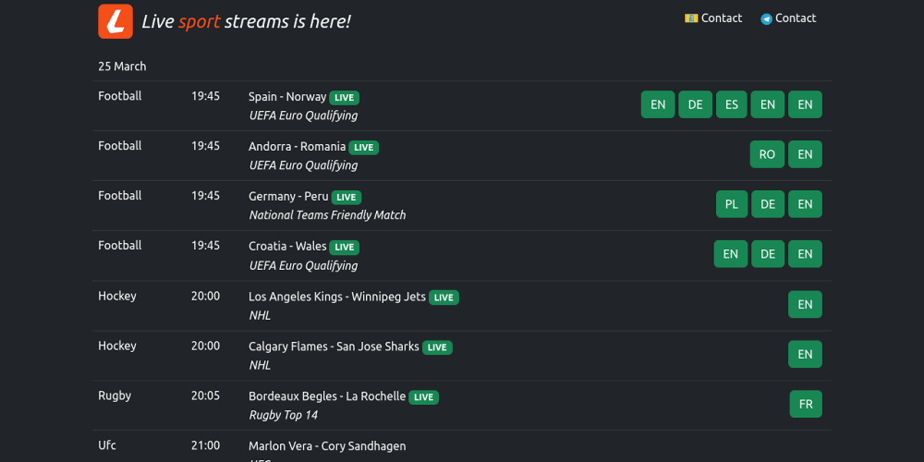The height and width of the screenshot is (462, 924).
Task: Open the email Contact icon link
Action: 714,18
